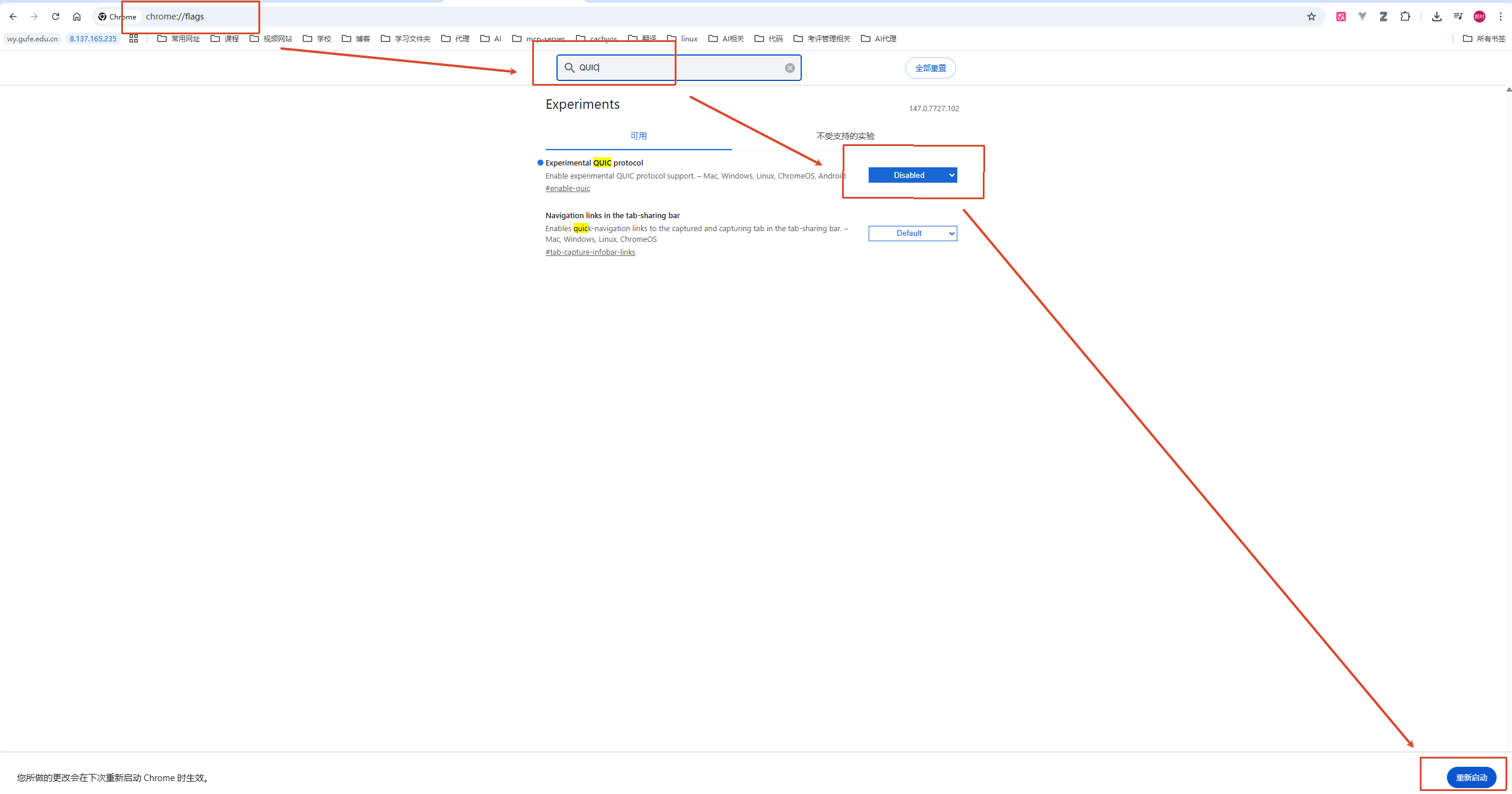Click in the flags search field

(680, 68)
